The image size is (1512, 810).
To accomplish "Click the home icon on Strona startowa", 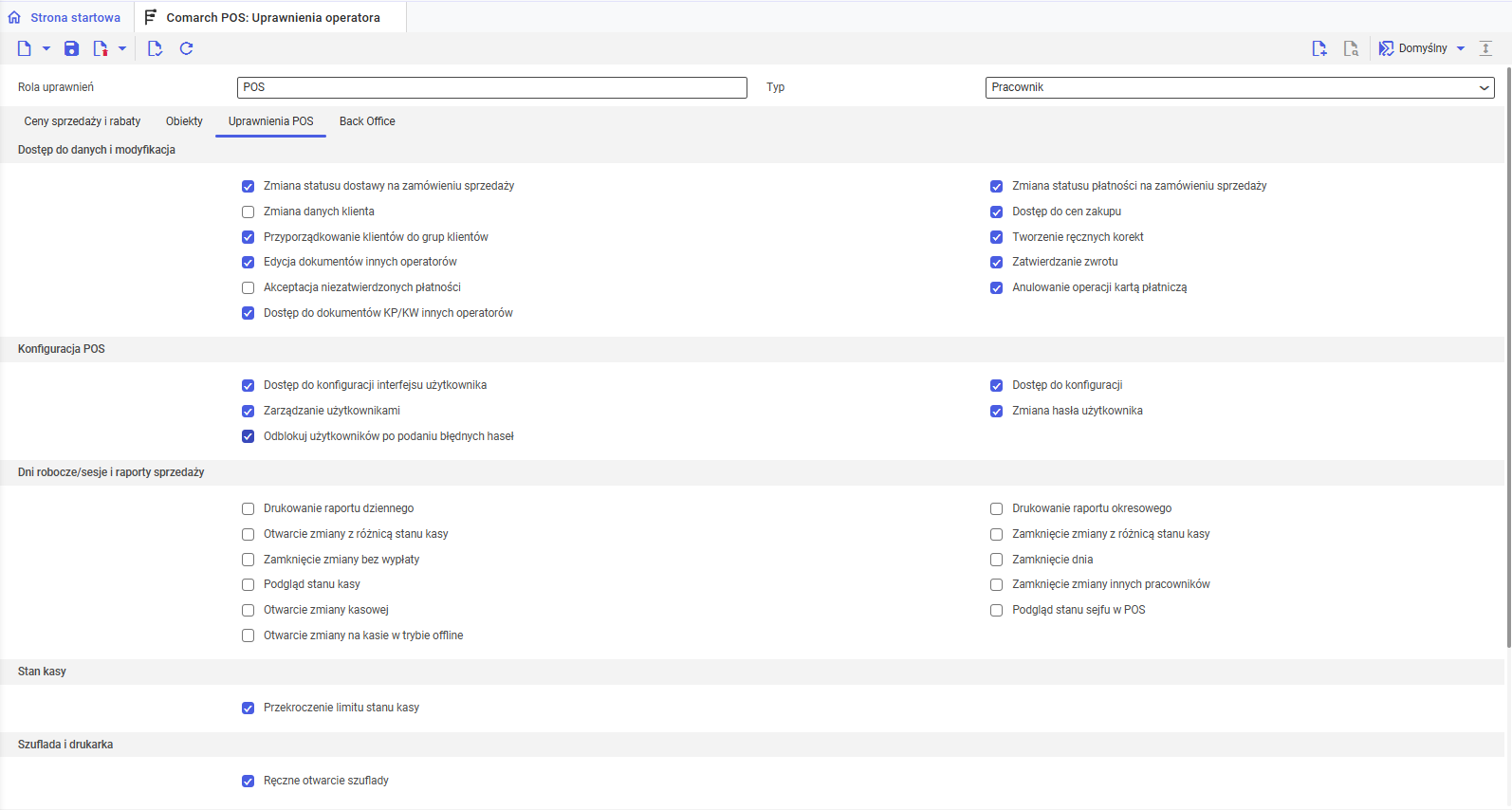I will (x=14, y=18).
